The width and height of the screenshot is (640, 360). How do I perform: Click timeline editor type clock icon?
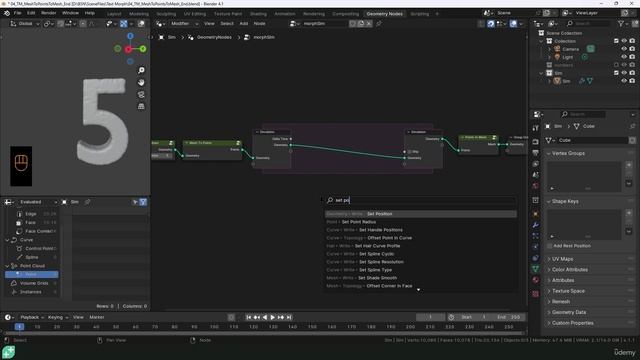pyautogui.click(x=8, y=317)
